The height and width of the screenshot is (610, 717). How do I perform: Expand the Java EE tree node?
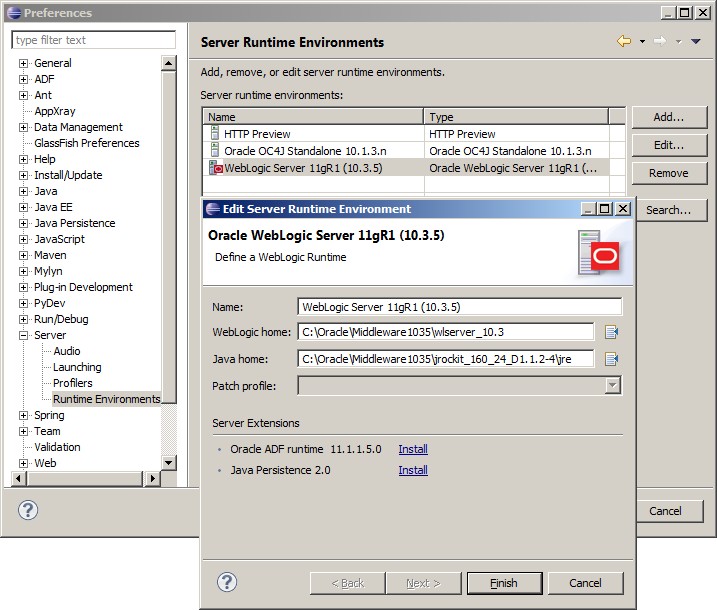(24, 207)
